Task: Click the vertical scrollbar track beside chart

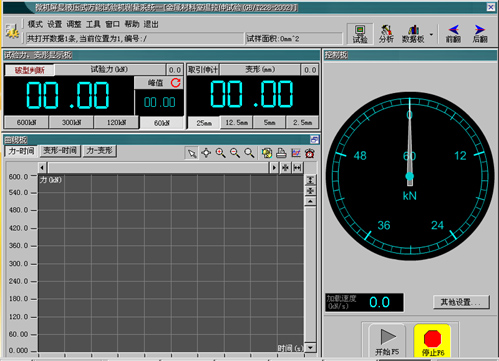Action: point(310,274)
